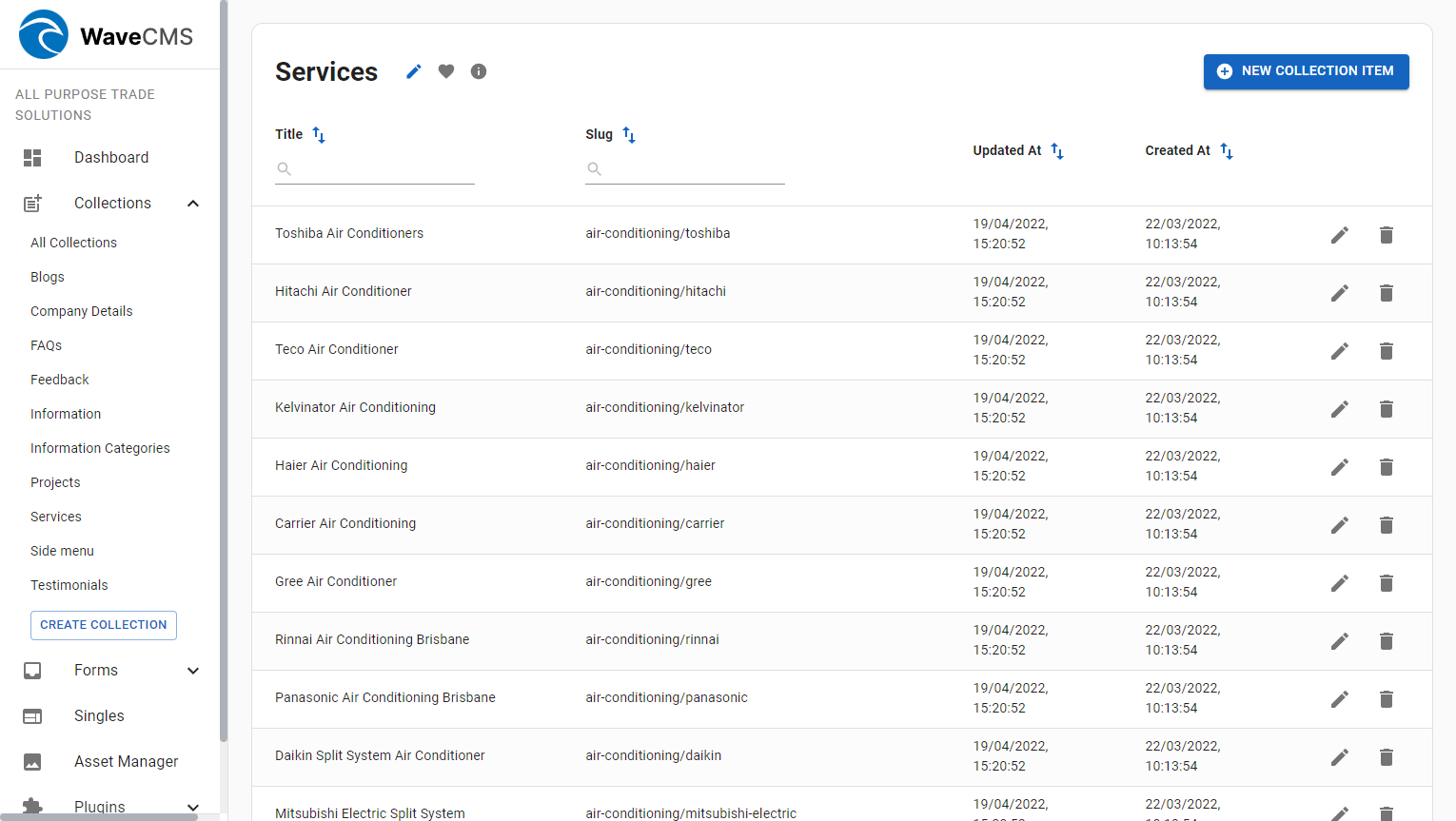Edit Carrier Air Conditioning row
Screen dimensions: 1456x821
click(x=1340, y=525)
